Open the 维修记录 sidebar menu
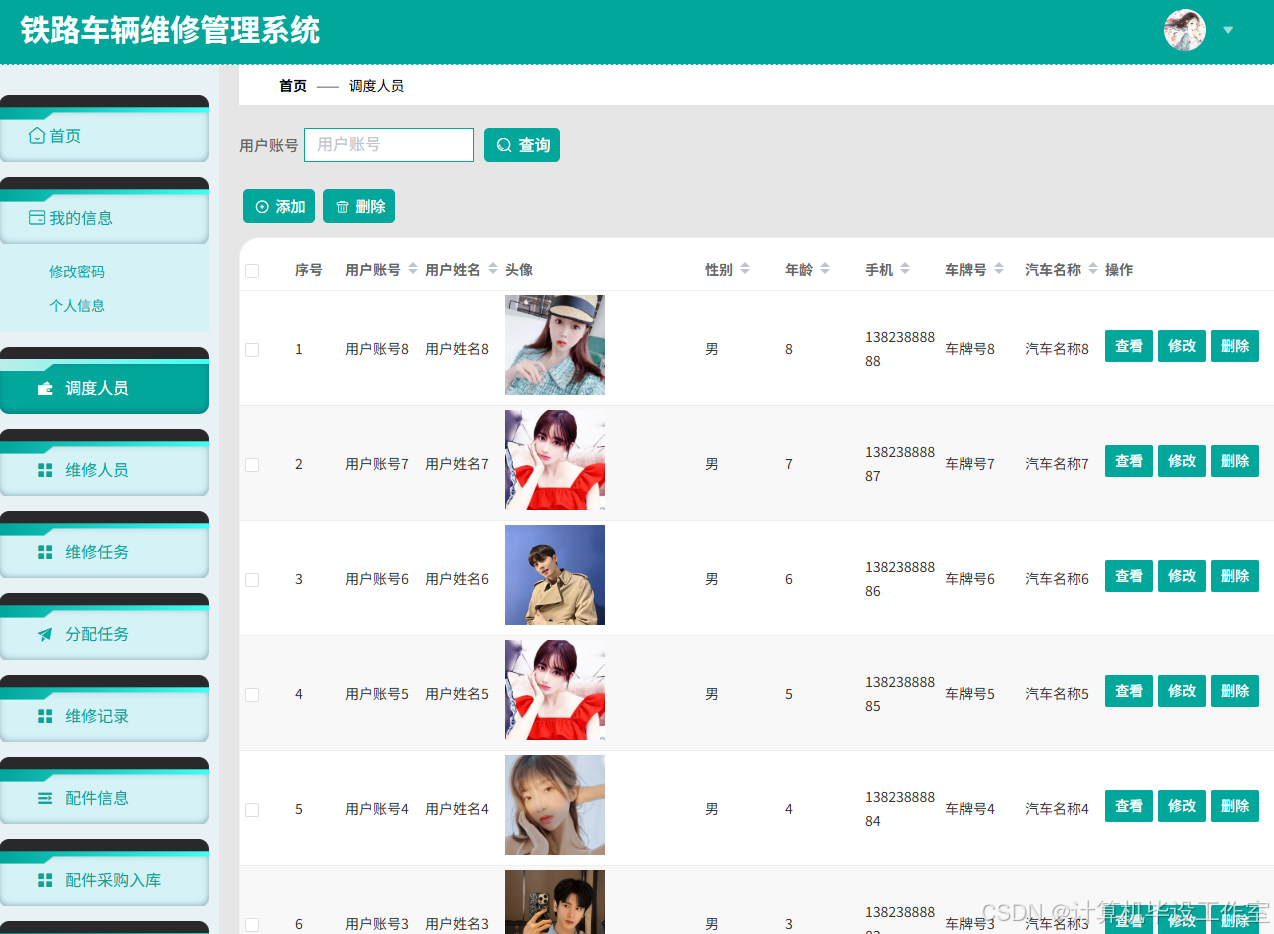This screenshot has width=1274, height=934. coord(104,715)
